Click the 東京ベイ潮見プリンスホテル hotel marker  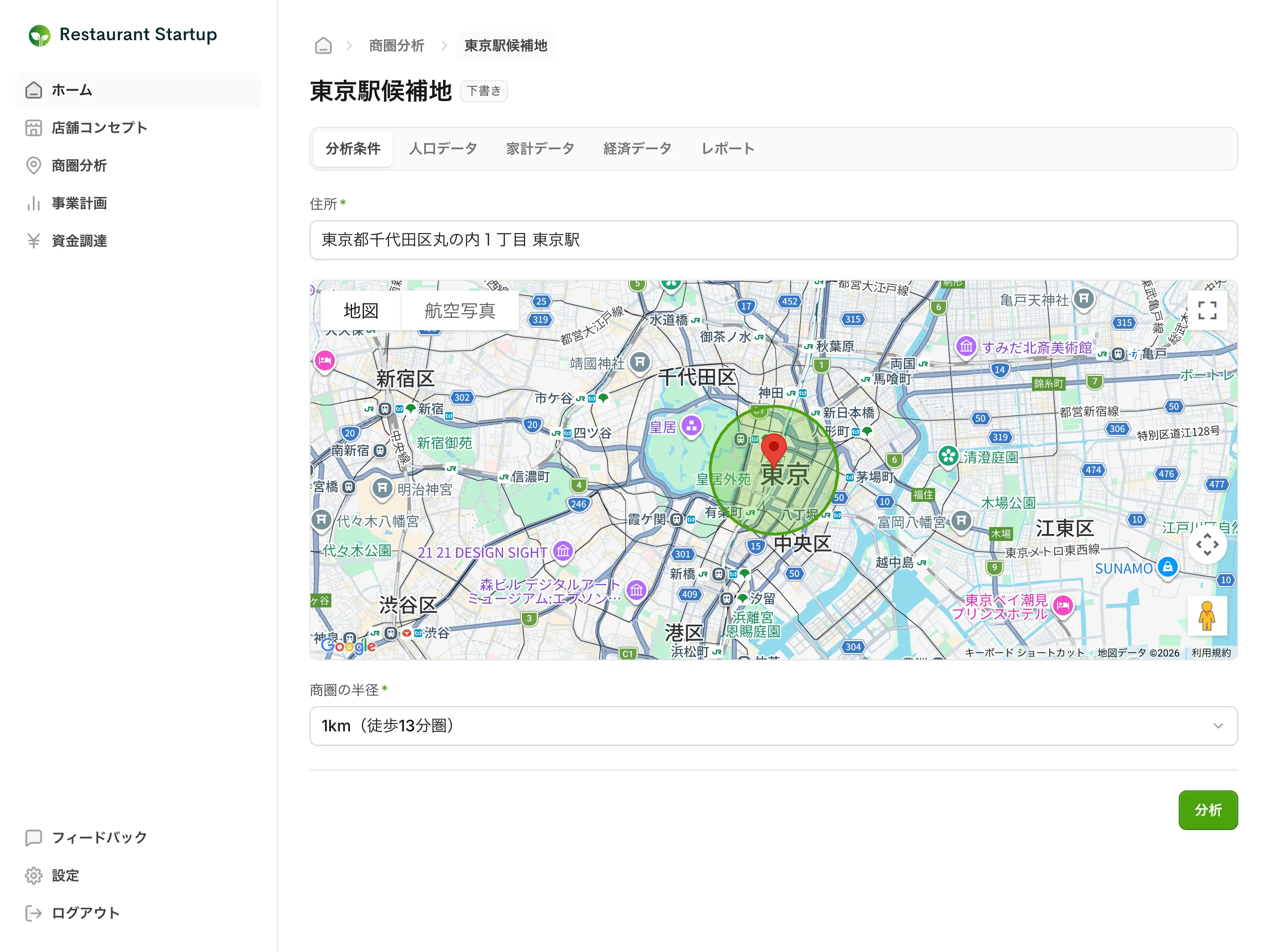(1063, 605)
